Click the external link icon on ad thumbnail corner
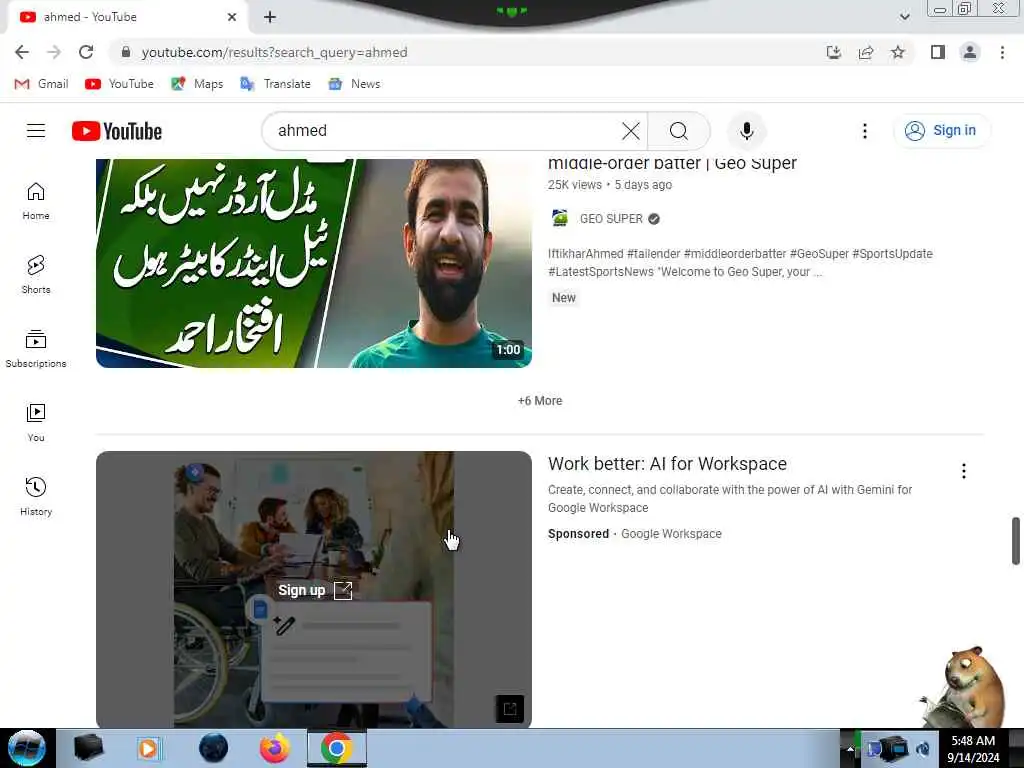This screenshot has height=768, width=1024. (x=509, y=709)
